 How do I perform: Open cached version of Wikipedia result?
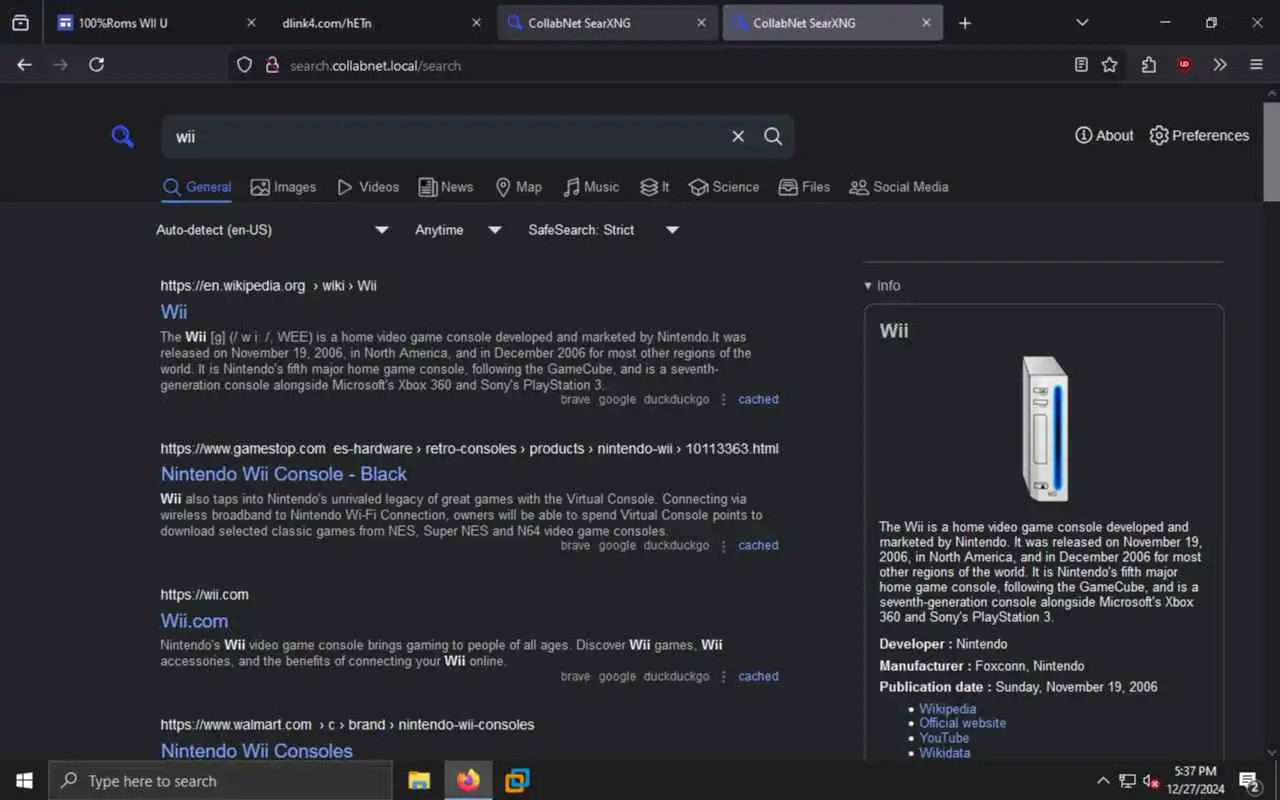758,399
